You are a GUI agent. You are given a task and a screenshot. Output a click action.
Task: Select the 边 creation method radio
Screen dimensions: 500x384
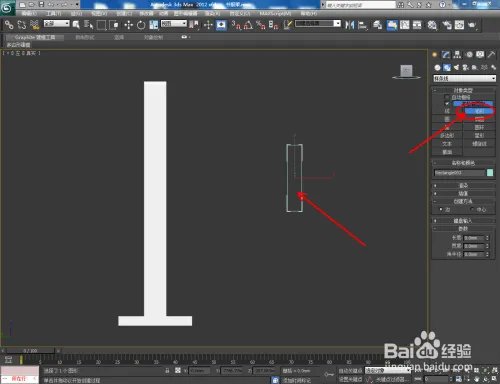click(x=441, y=209)
